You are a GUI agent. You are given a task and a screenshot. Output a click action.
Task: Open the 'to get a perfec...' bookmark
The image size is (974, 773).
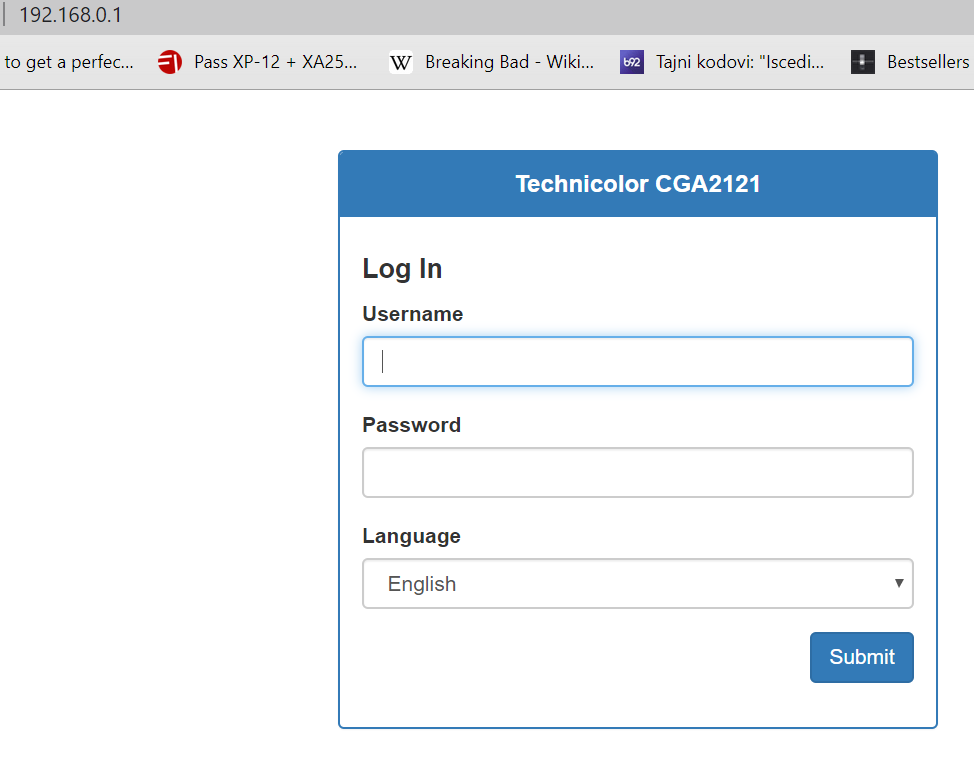68,62
